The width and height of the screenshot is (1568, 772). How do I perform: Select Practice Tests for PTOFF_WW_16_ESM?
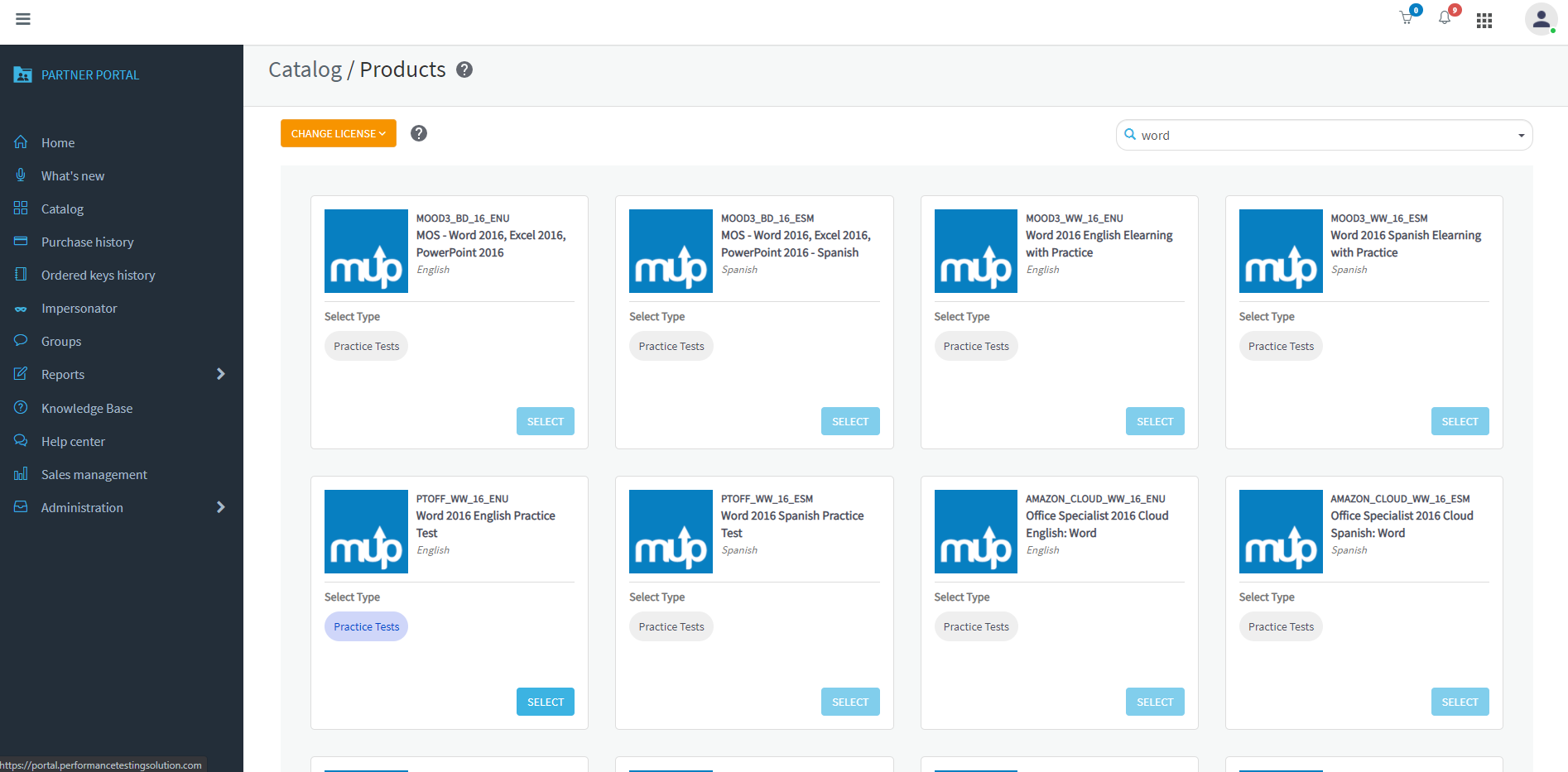671,626
